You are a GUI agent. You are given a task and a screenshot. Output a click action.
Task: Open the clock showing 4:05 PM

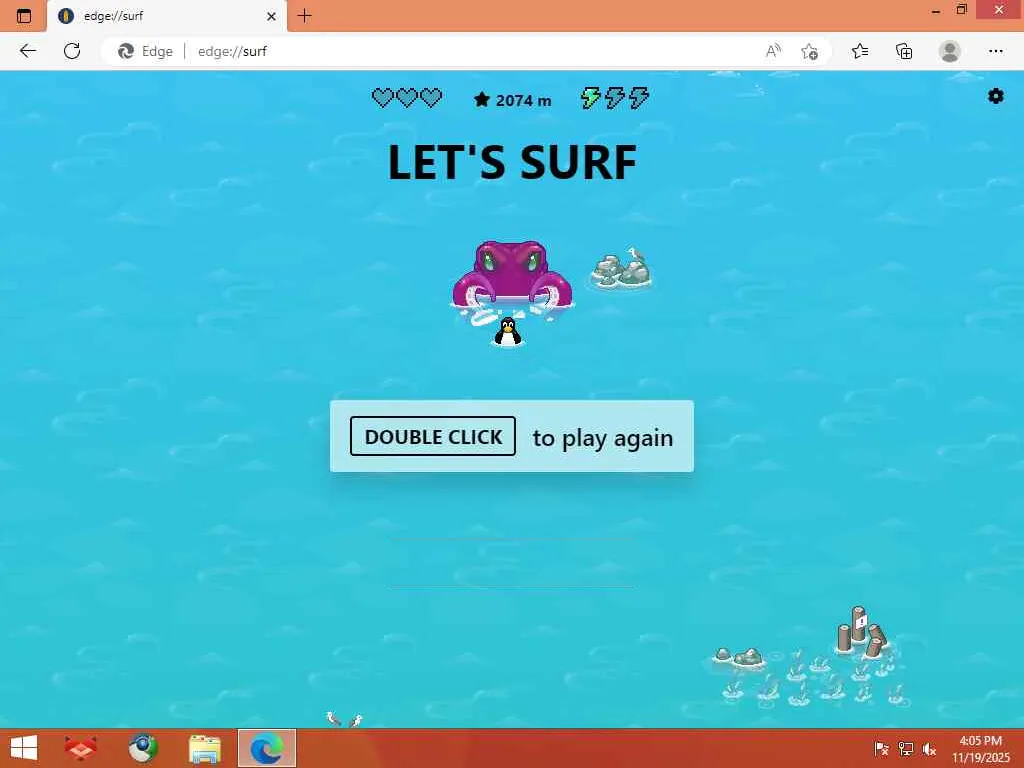click(981, 748)
